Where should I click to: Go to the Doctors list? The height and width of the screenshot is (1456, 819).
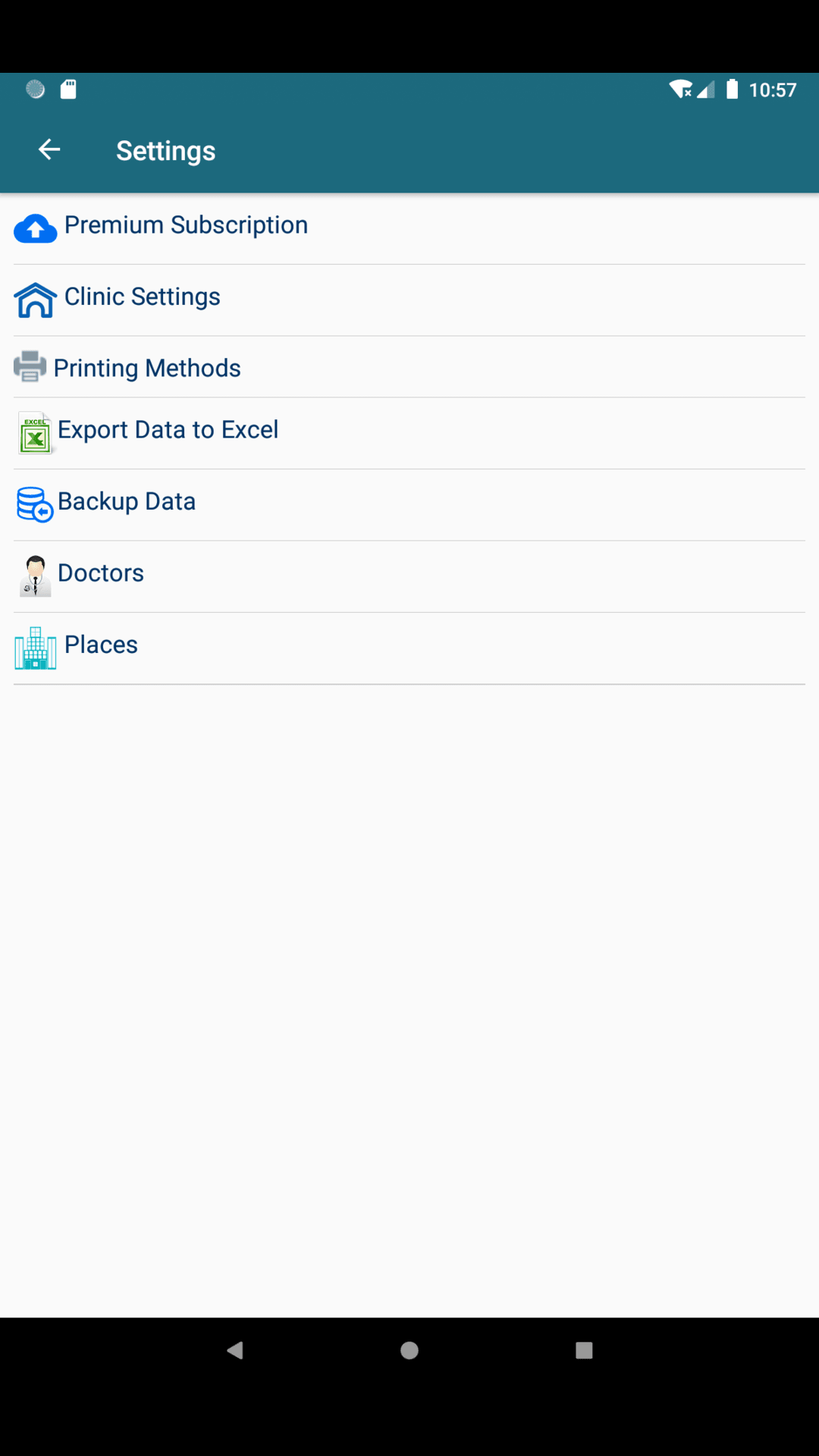101,573
